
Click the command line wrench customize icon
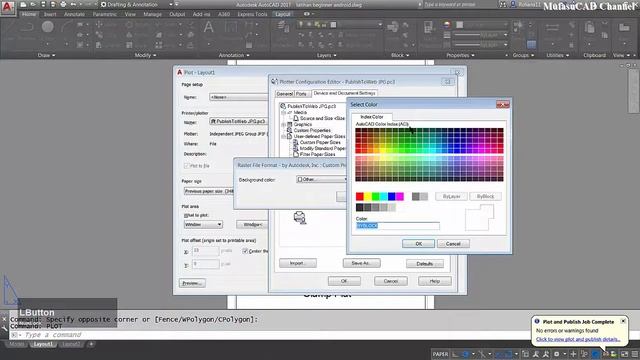point(4,328)
